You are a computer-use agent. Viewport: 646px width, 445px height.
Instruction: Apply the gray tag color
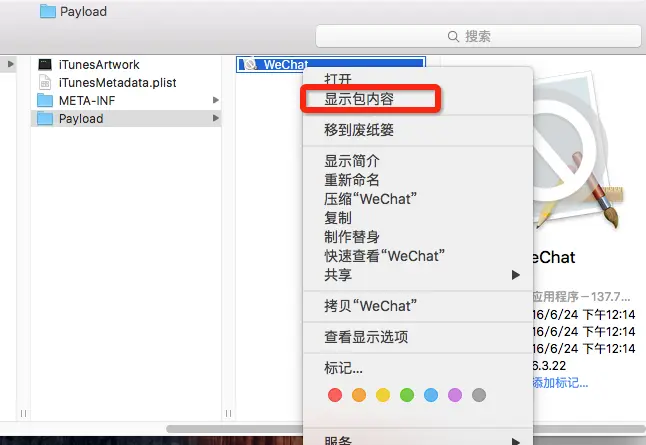click(479, 395)
